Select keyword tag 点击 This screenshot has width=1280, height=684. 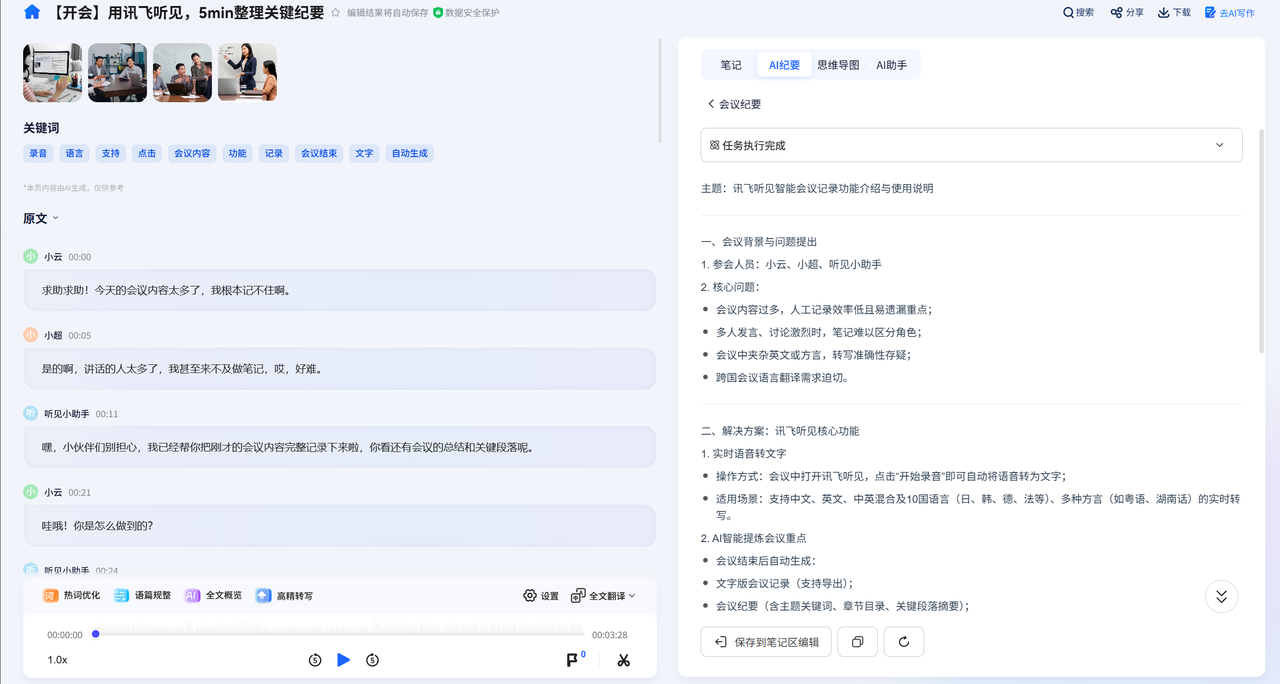[147, 153]
